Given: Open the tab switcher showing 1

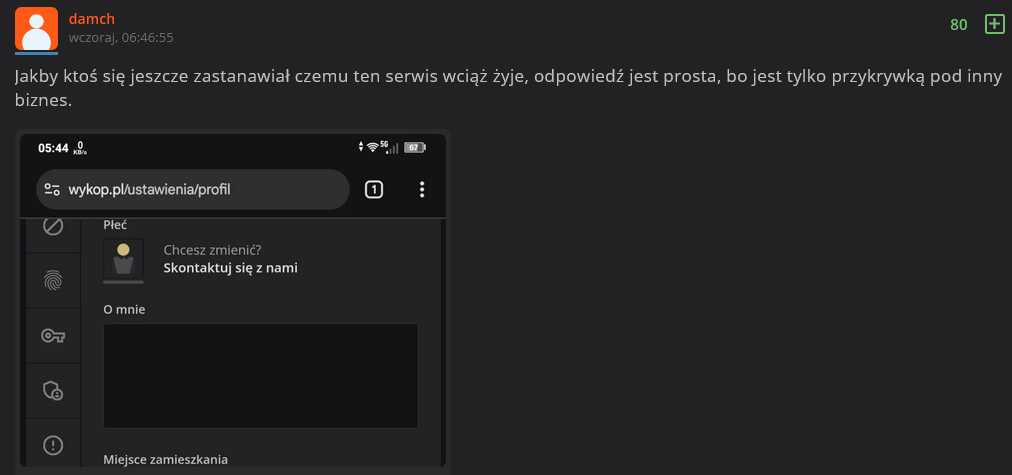Looking at the screenshot, I should pos(374,189).
